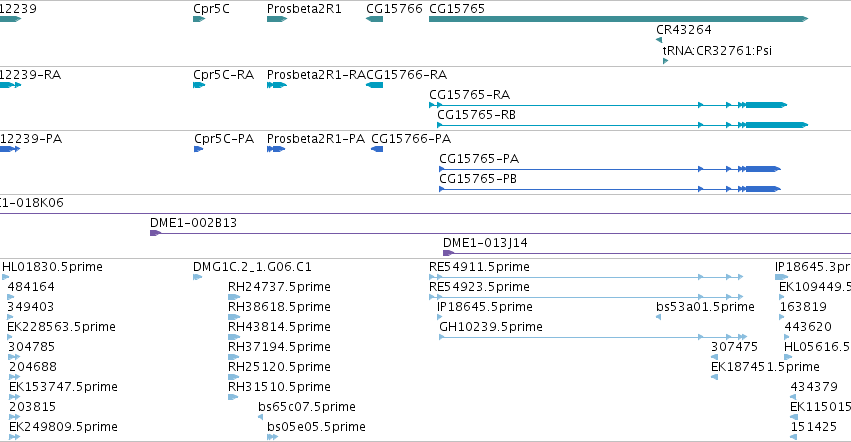Screen dimensions: 851x442
Task: Select the Cpr5C gene arrow glyph
Action: tap(199, 19)
